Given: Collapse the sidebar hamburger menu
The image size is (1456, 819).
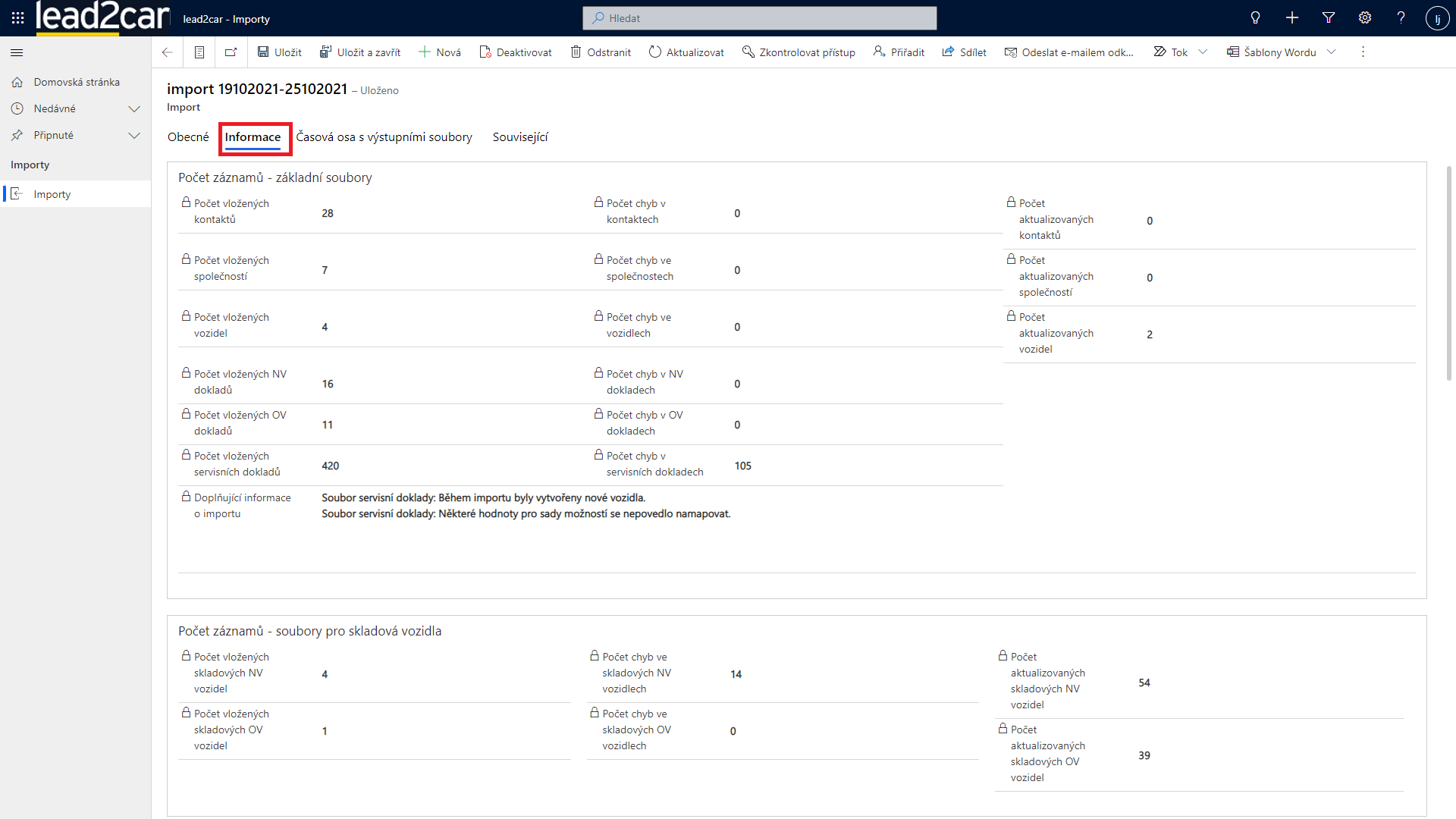Looking at the screenshot, I should pyautogui.click(x=17, y=52).
